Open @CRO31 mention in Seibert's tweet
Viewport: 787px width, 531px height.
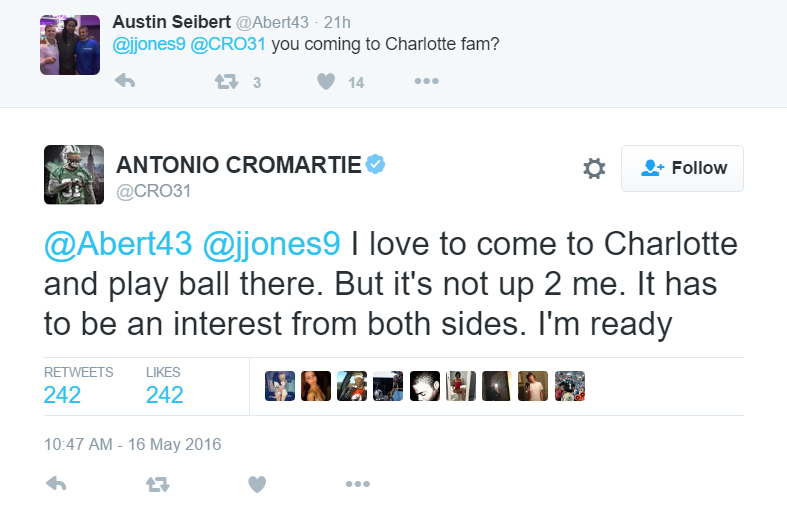(x=228, y=44)
